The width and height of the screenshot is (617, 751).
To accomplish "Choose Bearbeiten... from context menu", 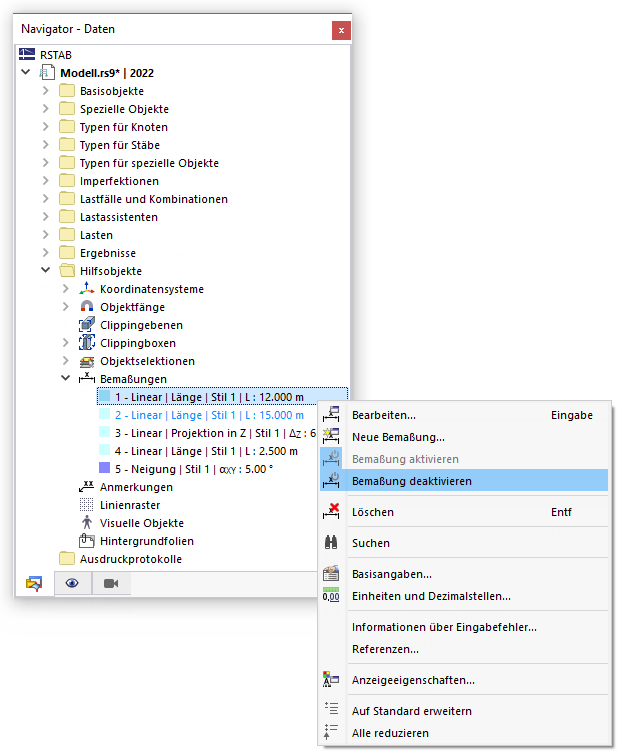I will coord(464,415).
